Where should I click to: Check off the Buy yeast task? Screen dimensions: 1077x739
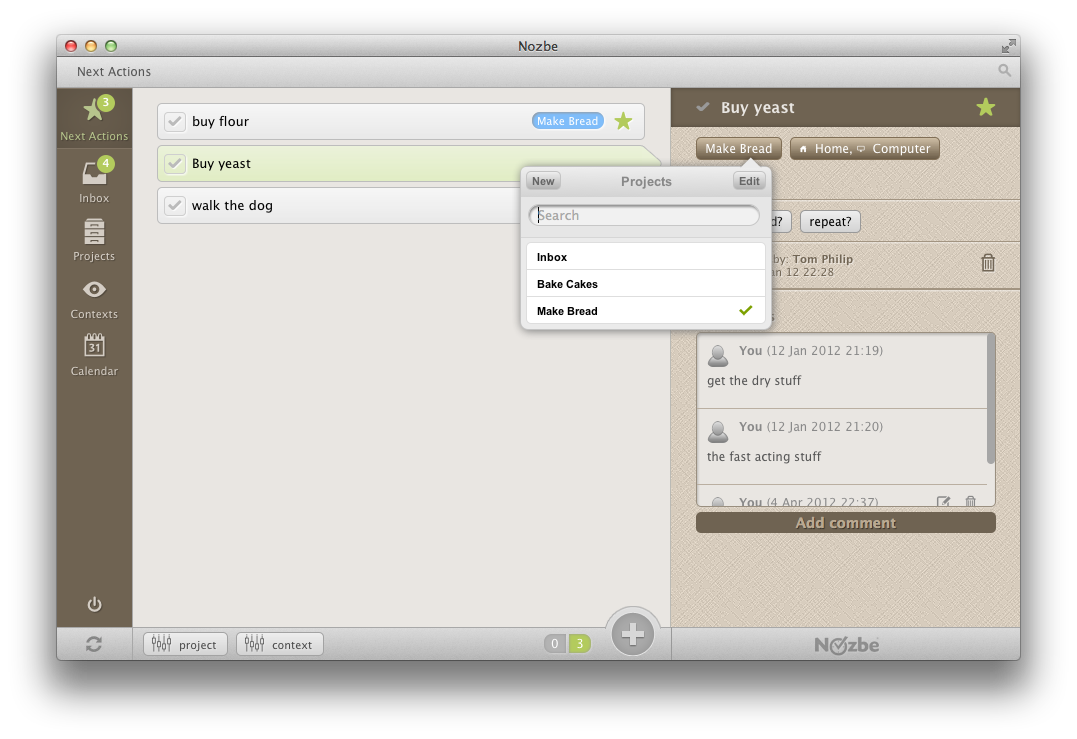[175, 163]
